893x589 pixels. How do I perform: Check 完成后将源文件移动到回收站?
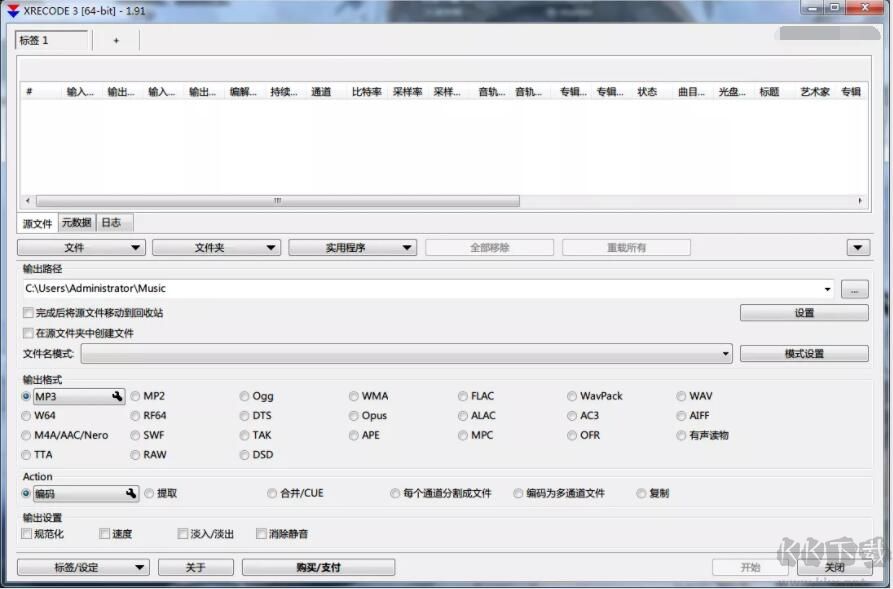point(28,312)
